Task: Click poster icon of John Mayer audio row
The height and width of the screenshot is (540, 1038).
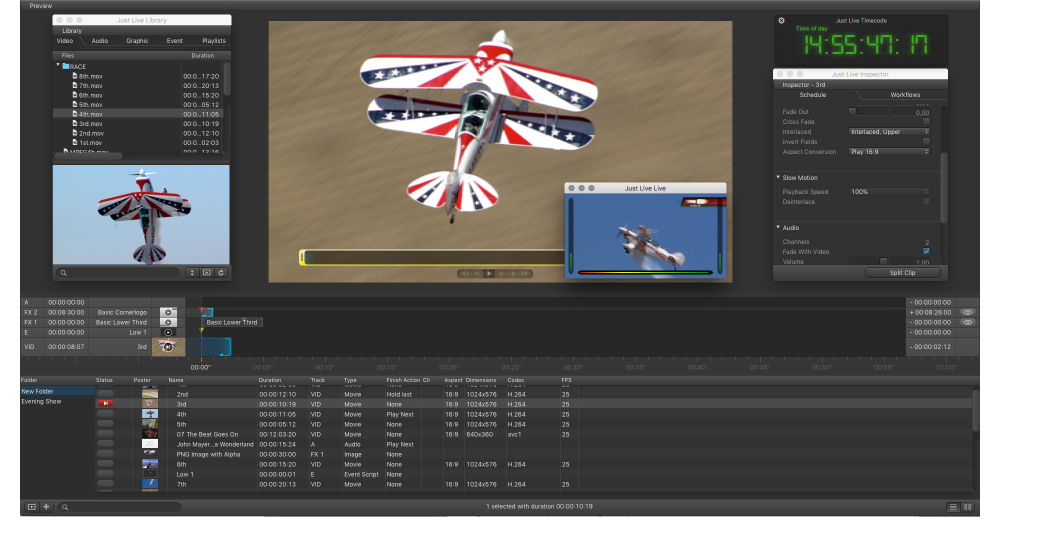Action: pos(150,444)
